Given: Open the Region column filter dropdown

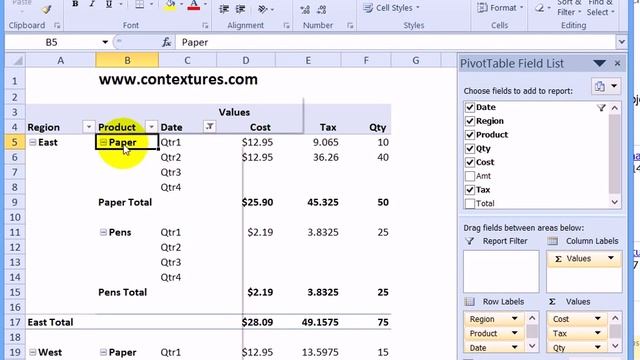Looking at the screenshot, I should tap(89, 127).
